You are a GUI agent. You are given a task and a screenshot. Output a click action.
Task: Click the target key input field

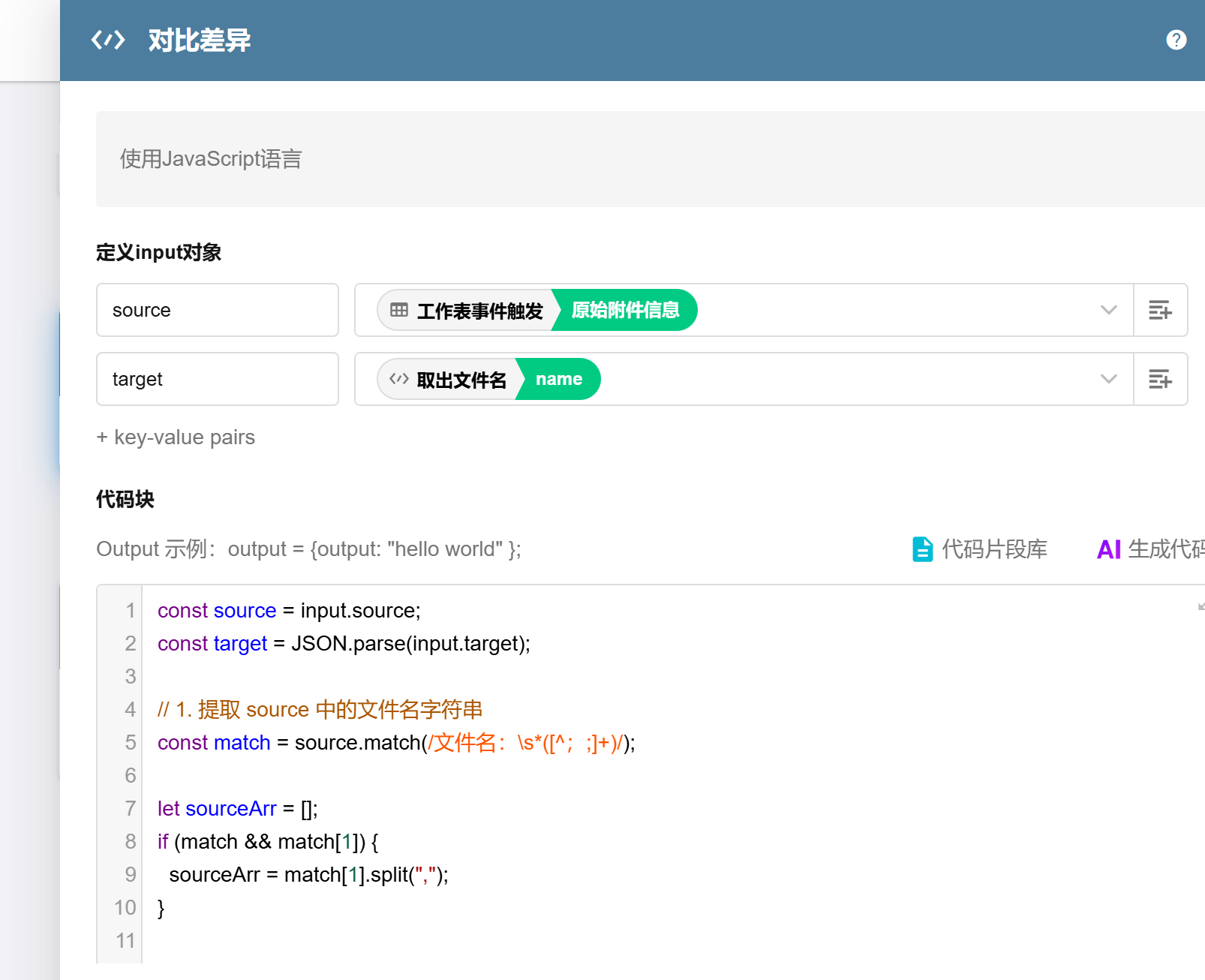point(218,379)
